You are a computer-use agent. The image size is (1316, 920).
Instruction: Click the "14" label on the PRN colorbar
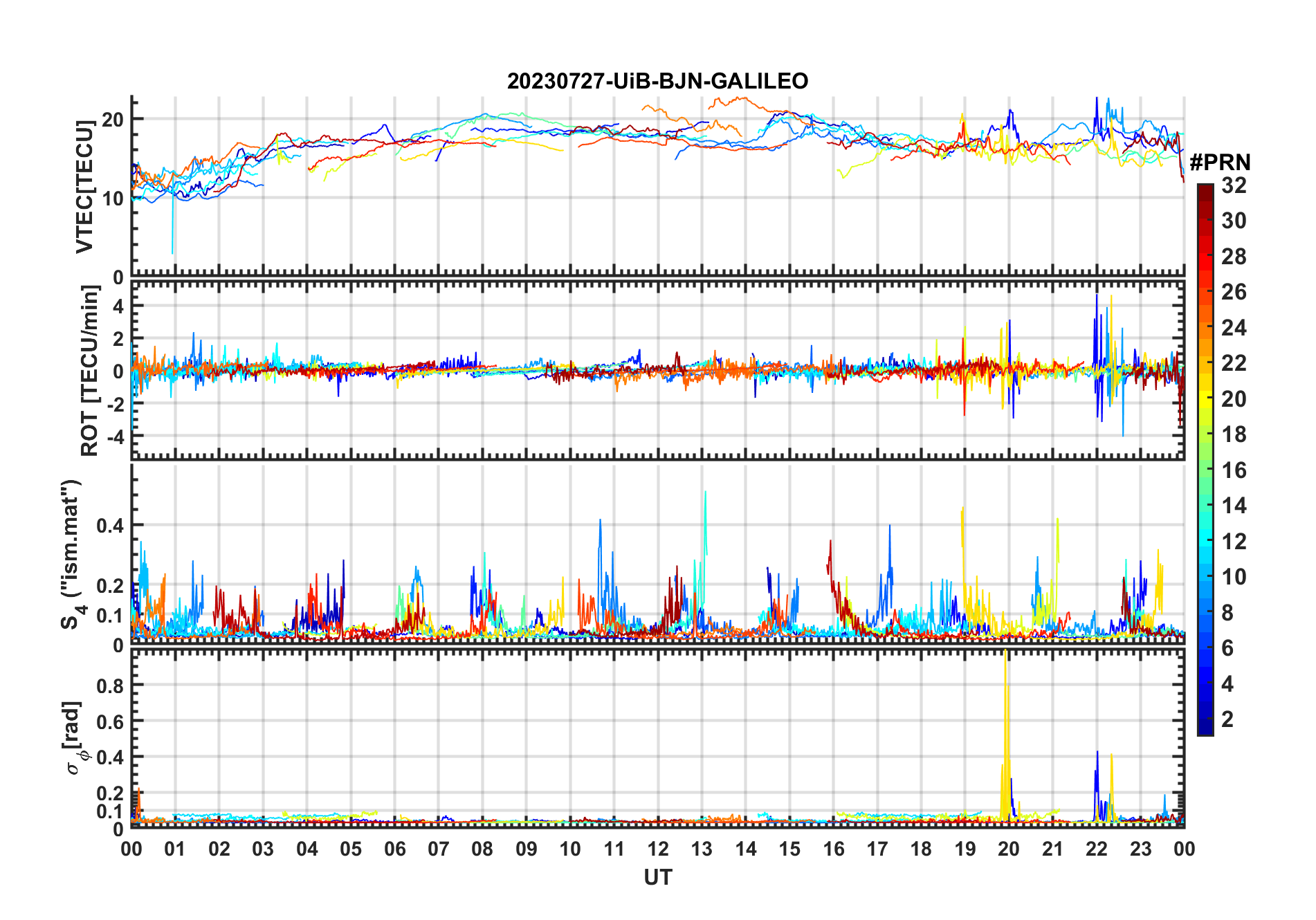click(1234, 506)
